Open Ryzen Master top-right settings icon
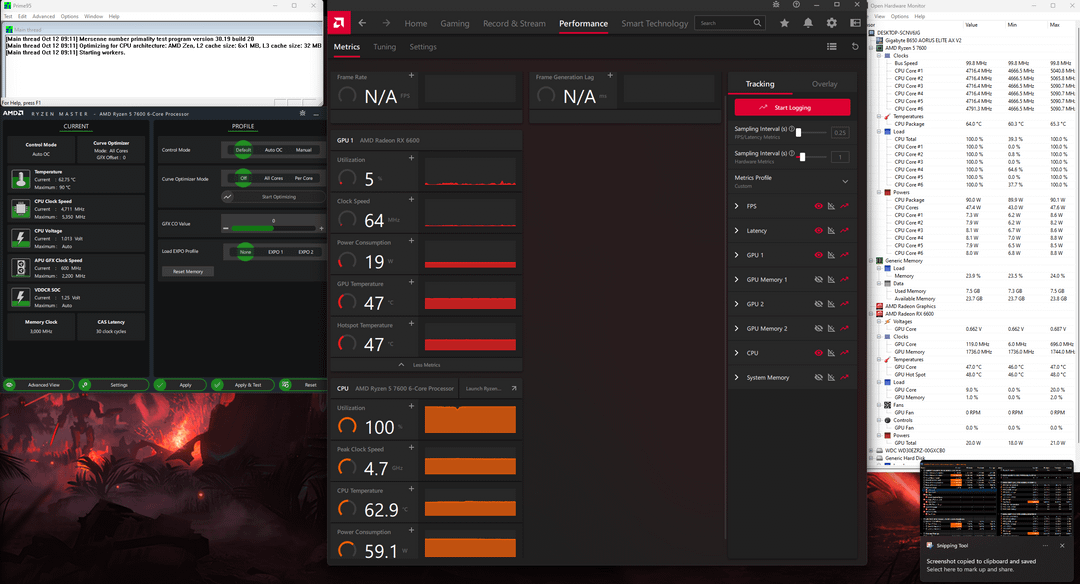The height and width of the screenshot is (584, 1080). tap(302, 113)
